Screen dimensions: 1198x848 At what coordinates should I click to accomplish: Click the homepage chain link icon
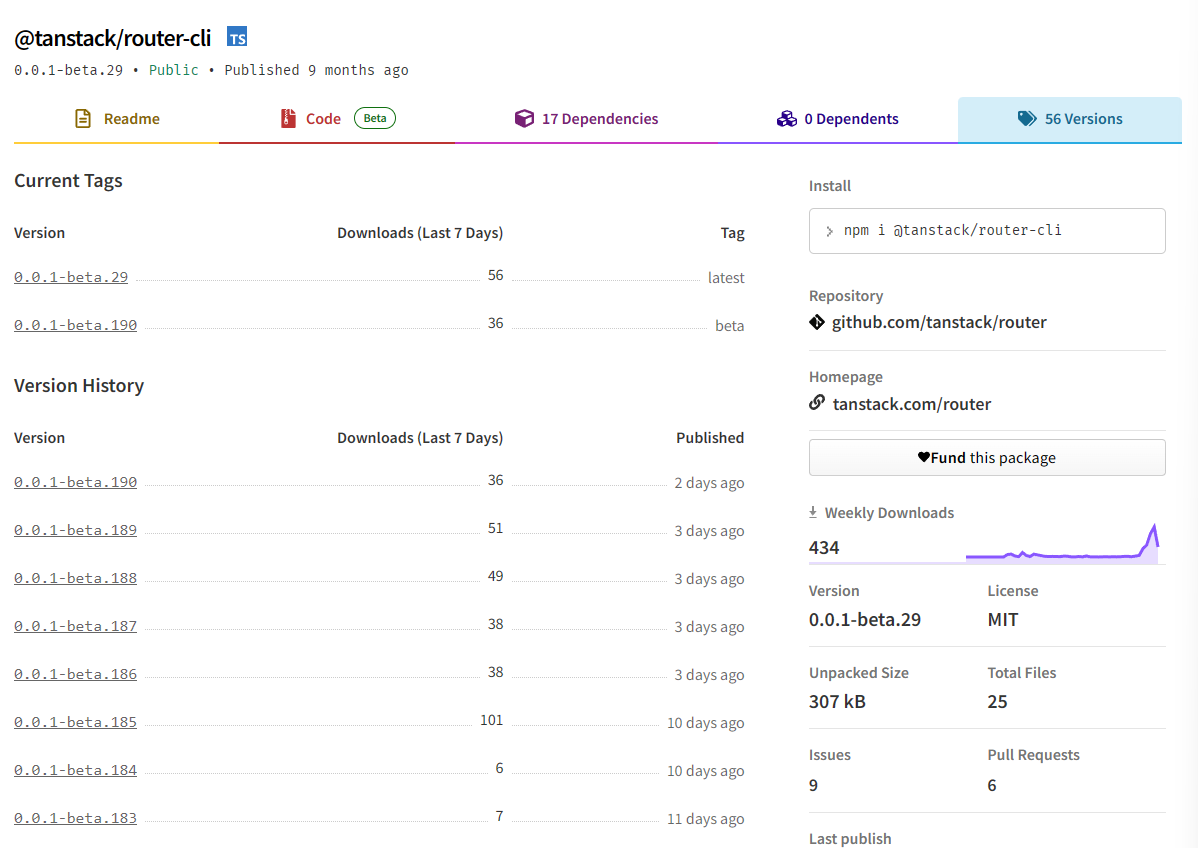tap(817, 404)
